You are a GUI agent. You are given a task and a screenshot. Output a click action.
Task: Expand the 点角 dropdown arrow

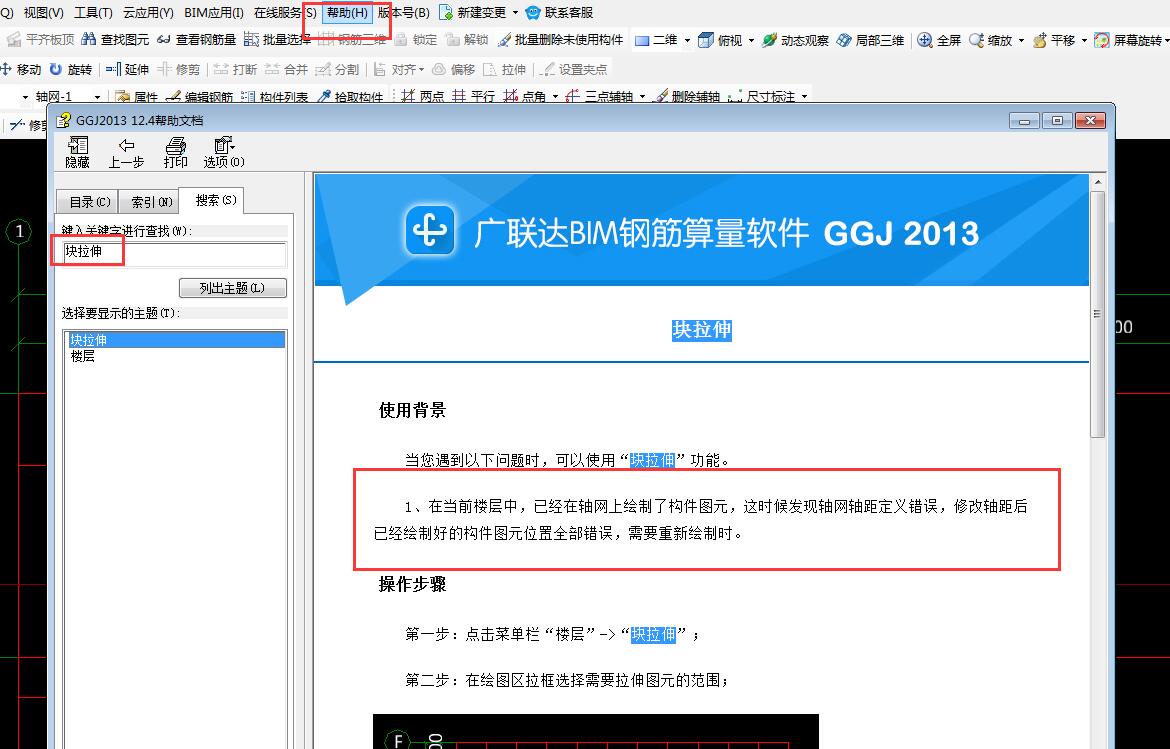(x=554, y=97)
